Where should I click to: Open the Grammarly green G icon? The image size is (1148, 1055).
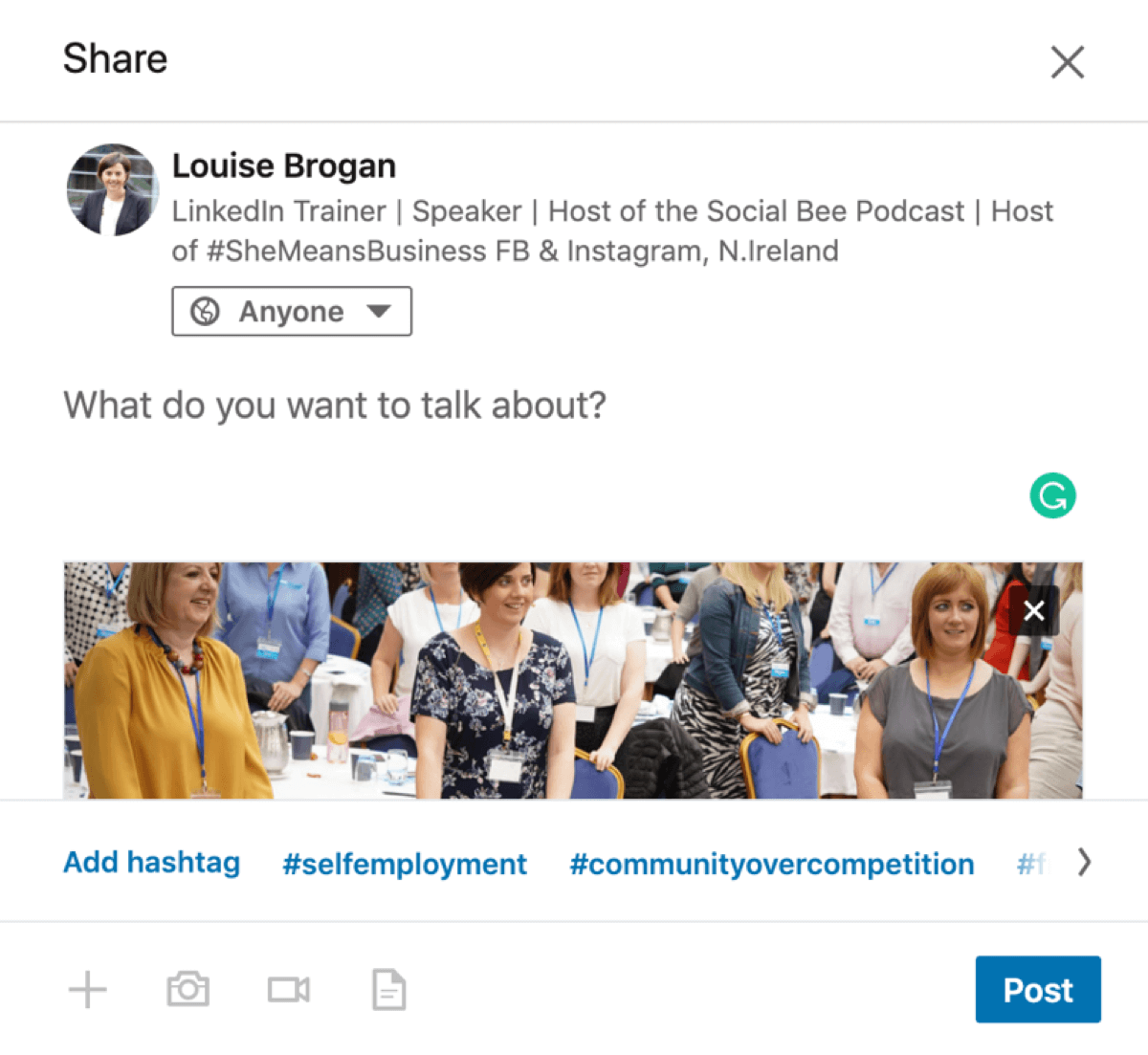pos(1052,495)
